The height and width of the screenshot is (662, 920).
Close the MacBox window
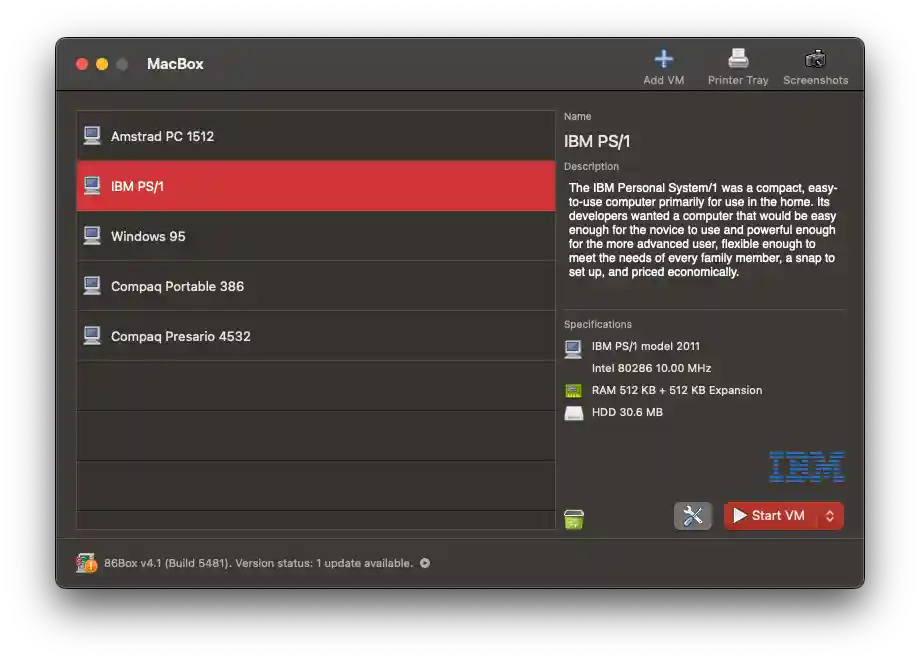point(82,64)
